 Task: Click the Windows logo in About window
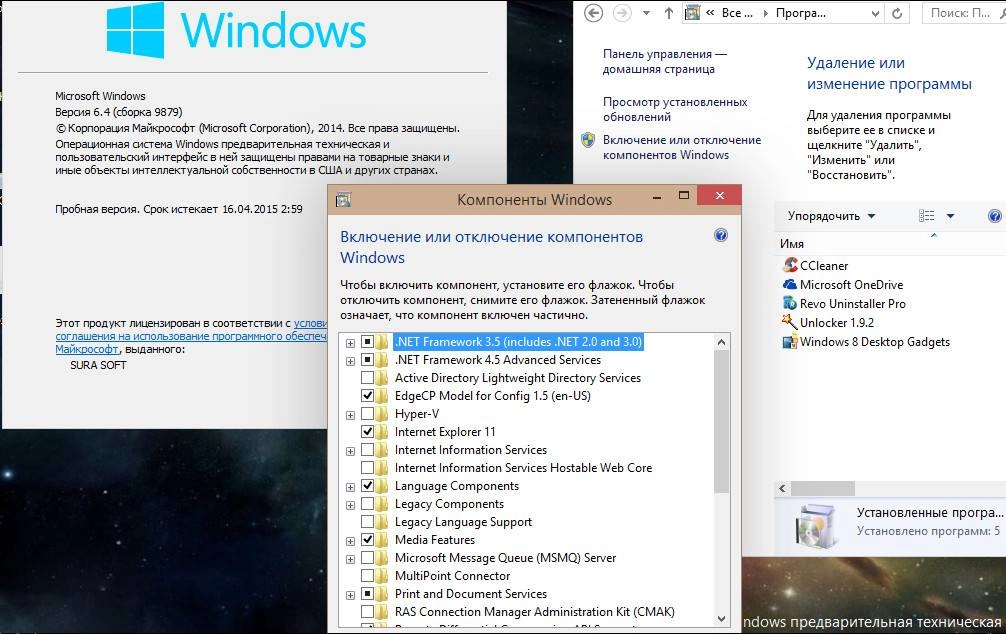tap(135, 30)
